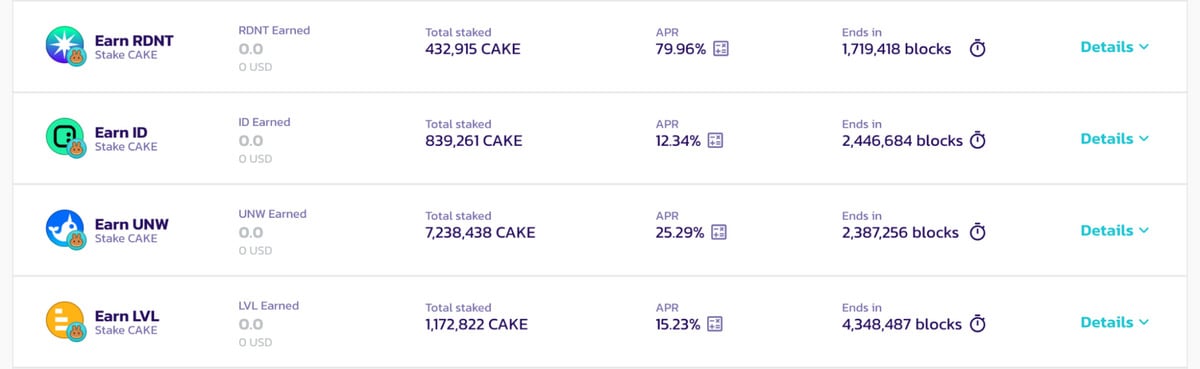Viewport: 1200px width, 369px height.
Task: Expand Details for Earn ID pool
Action: point(1115,139)
